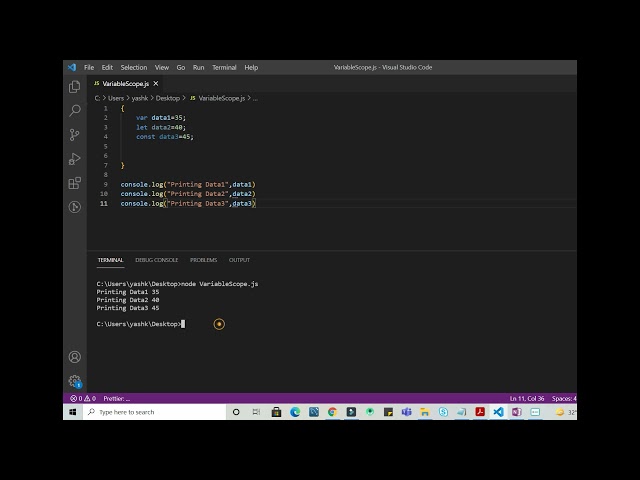
Task: Close the VariableScope.js tab
Action: pyautogui.click(x=156, y=84)
